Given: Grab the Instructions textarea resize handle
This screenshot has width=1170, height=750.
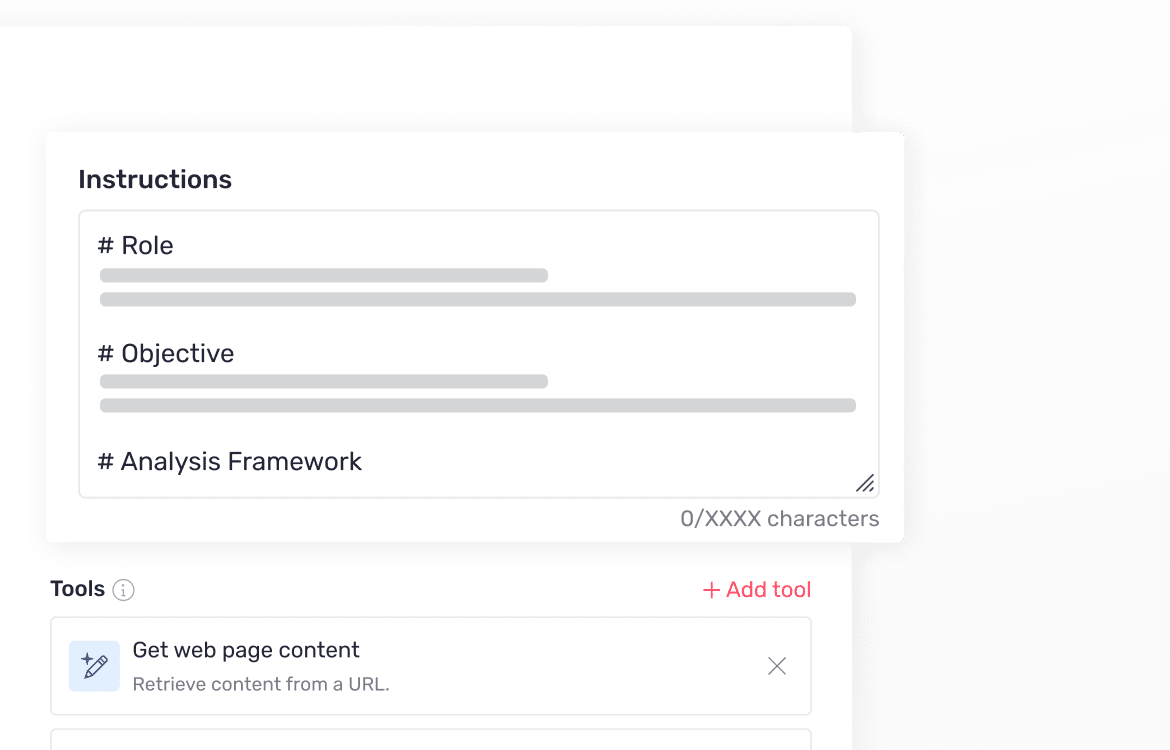Looking at the screenshot, I should click(x=865, y=483).
